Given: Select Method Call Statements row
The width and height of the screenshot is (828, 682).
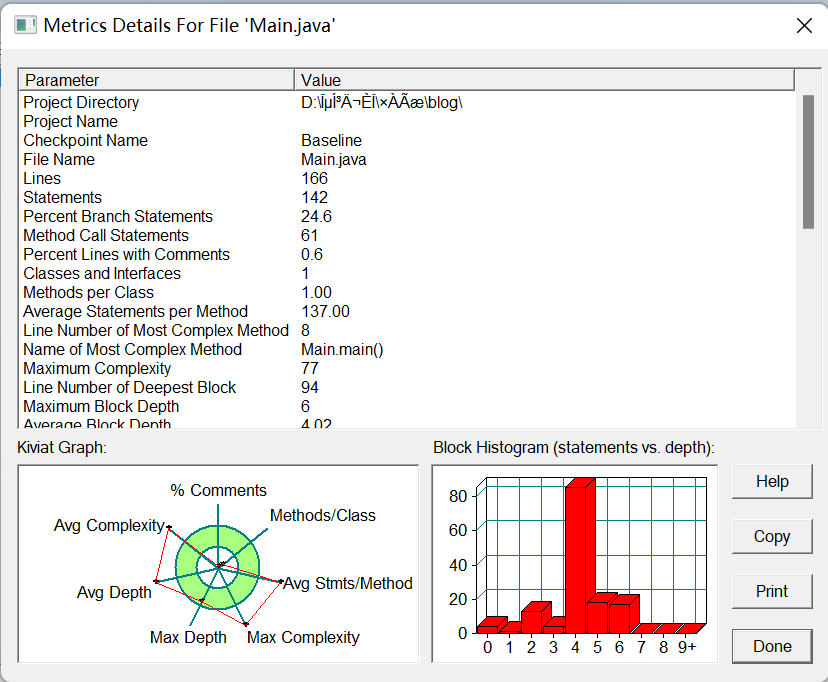Looking at the screenshot, I should coord(407,235).
